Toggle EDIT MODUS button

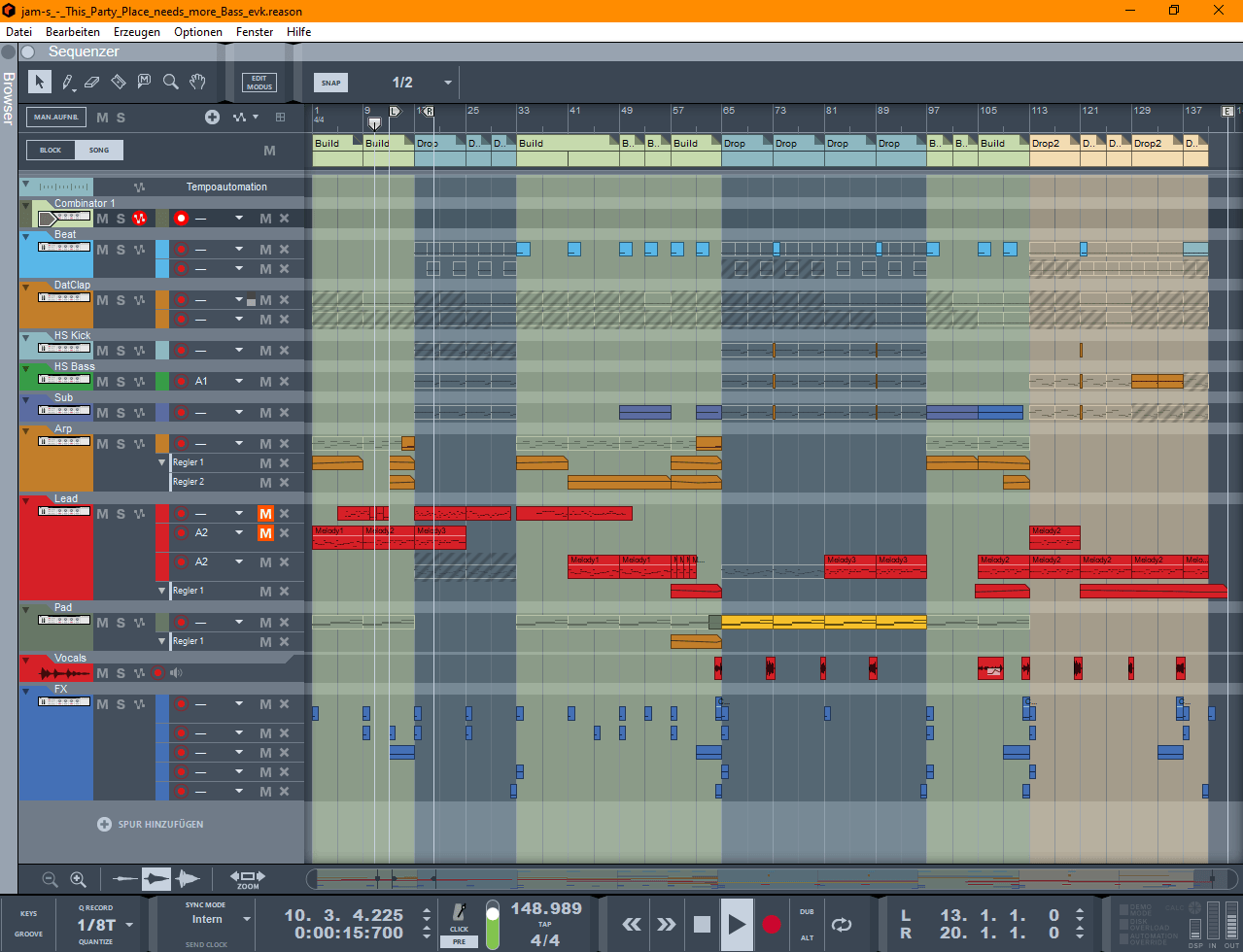259,83
